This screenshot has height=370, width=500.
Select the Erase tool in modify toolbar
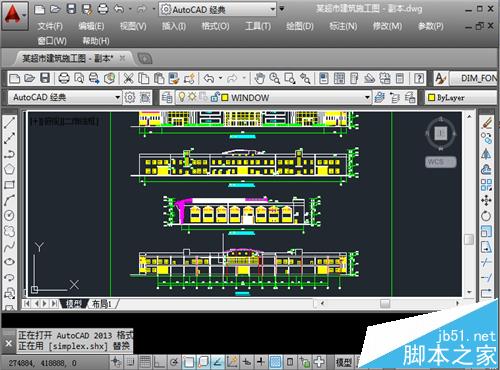[487, 122]
